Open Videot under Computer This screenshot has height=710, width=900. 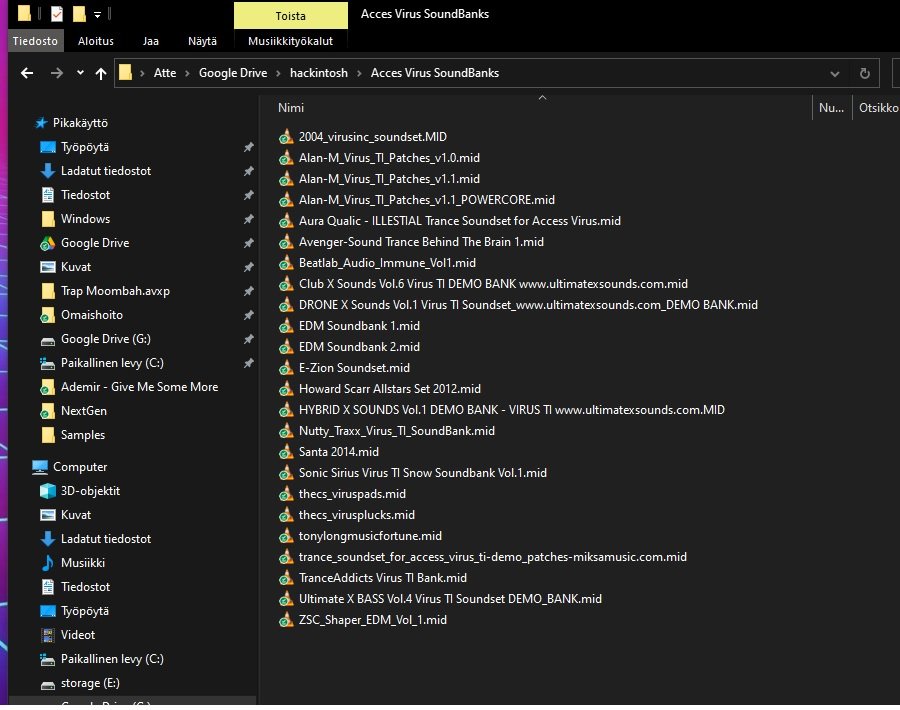pyautogui.click(x=77, y=635)
